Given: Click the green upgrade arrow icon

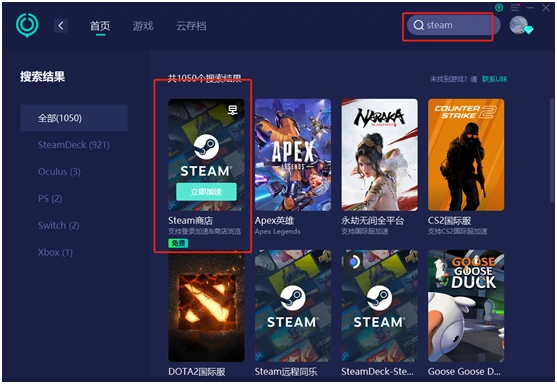Looking at the screenshot, I should click(x=499, y=7).
